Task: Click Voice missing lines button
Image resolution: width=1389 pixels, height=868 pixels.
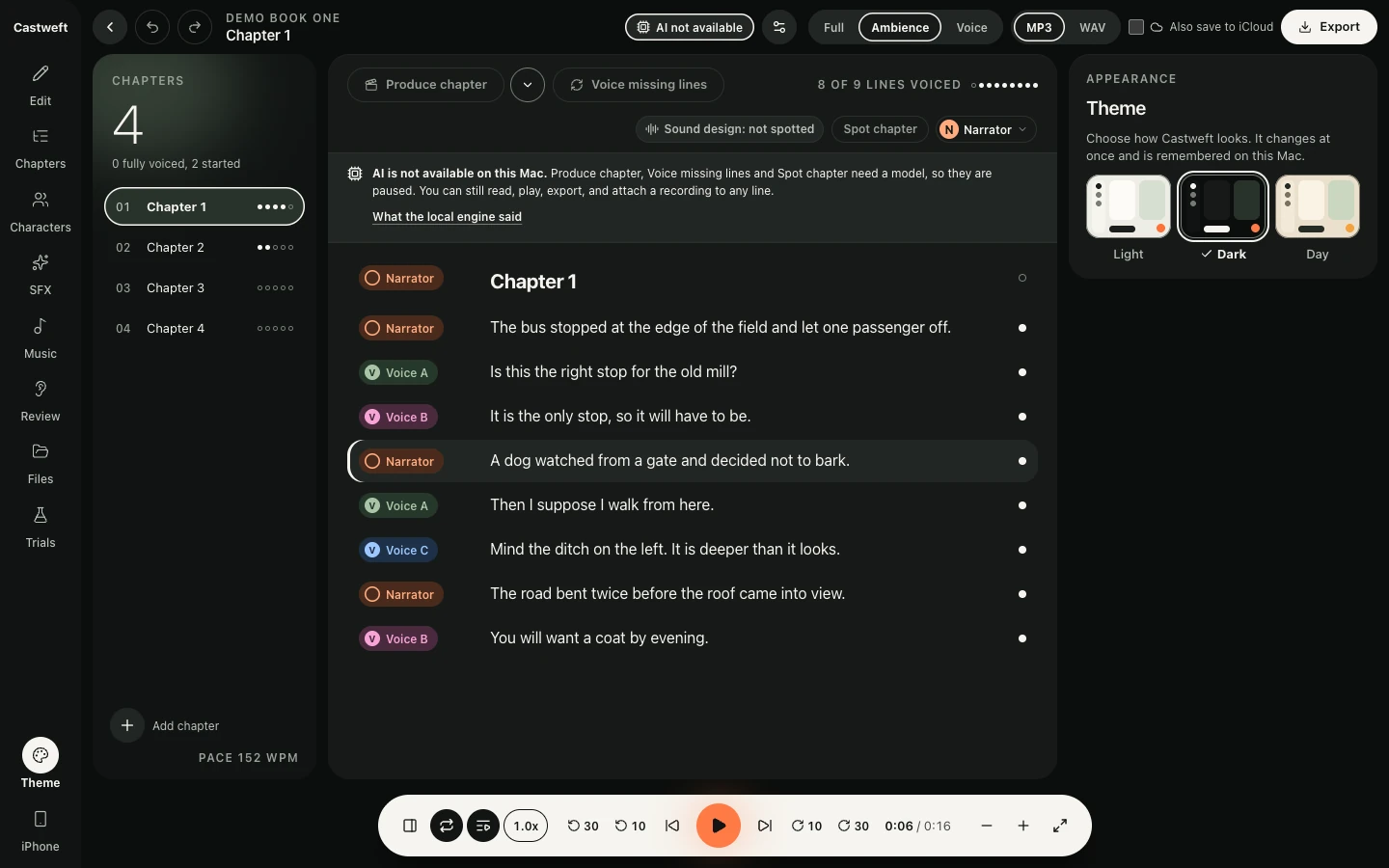Action: 639,85
